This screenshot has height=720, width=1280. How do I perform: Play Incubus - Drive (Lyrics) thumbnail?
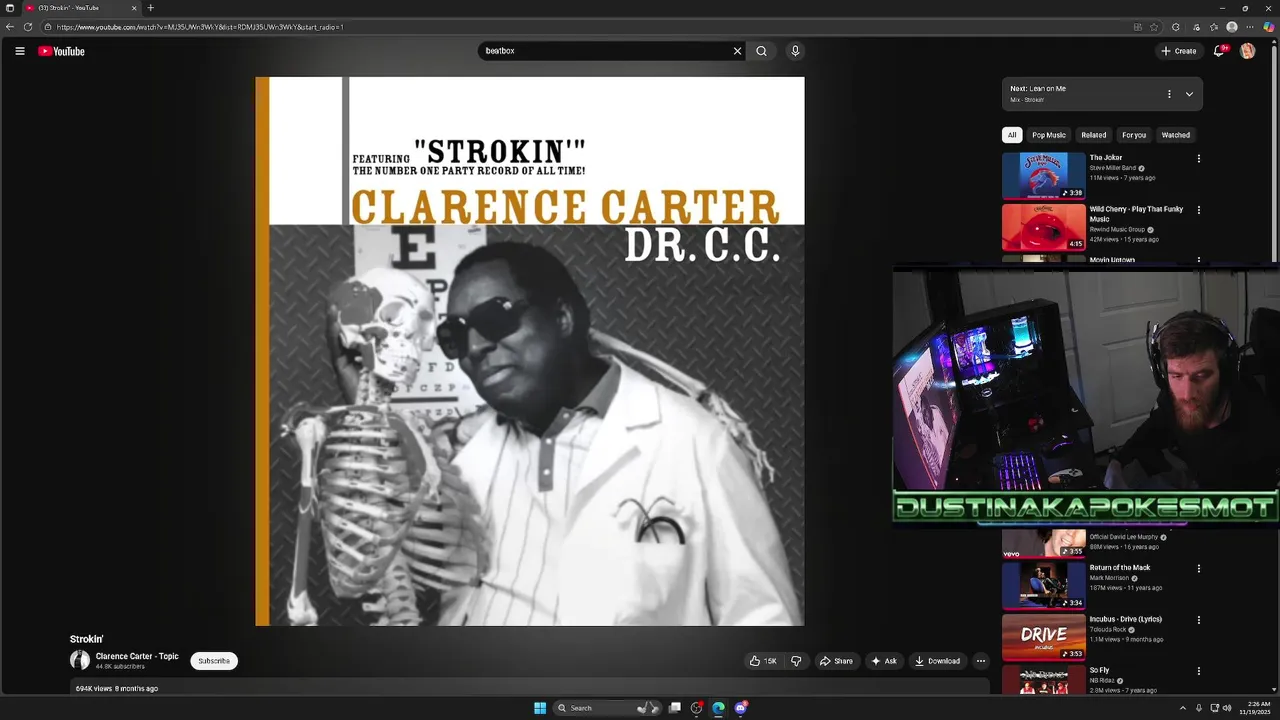click(1044, 637)
